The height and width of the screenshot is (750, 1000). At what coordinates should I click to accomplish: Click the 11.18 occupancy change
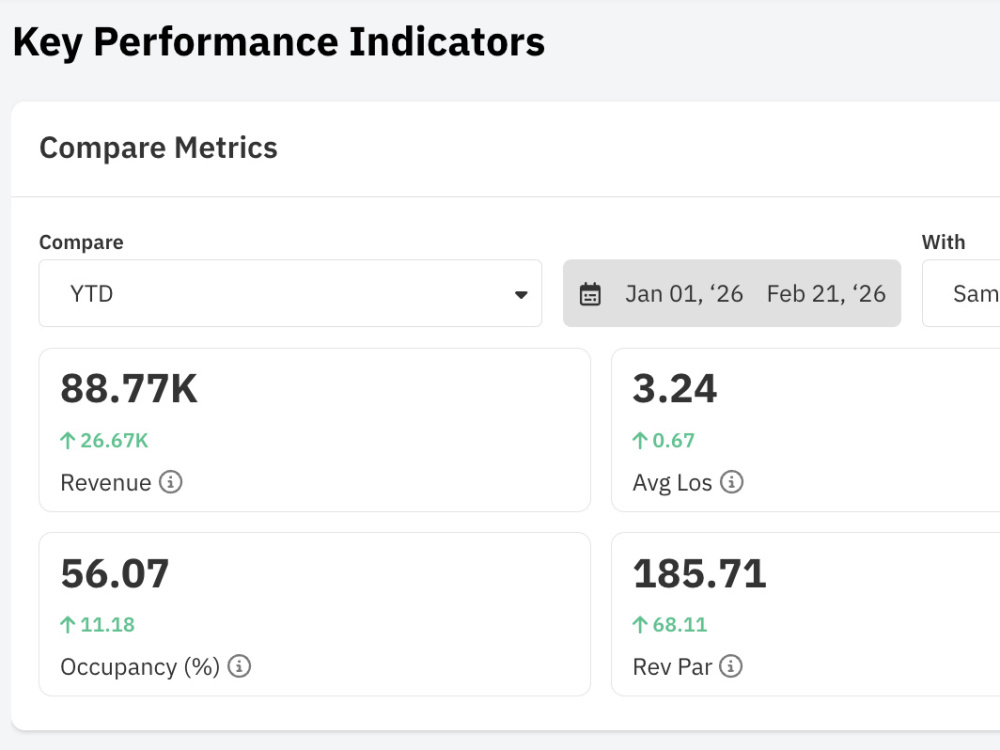point(107,625)
